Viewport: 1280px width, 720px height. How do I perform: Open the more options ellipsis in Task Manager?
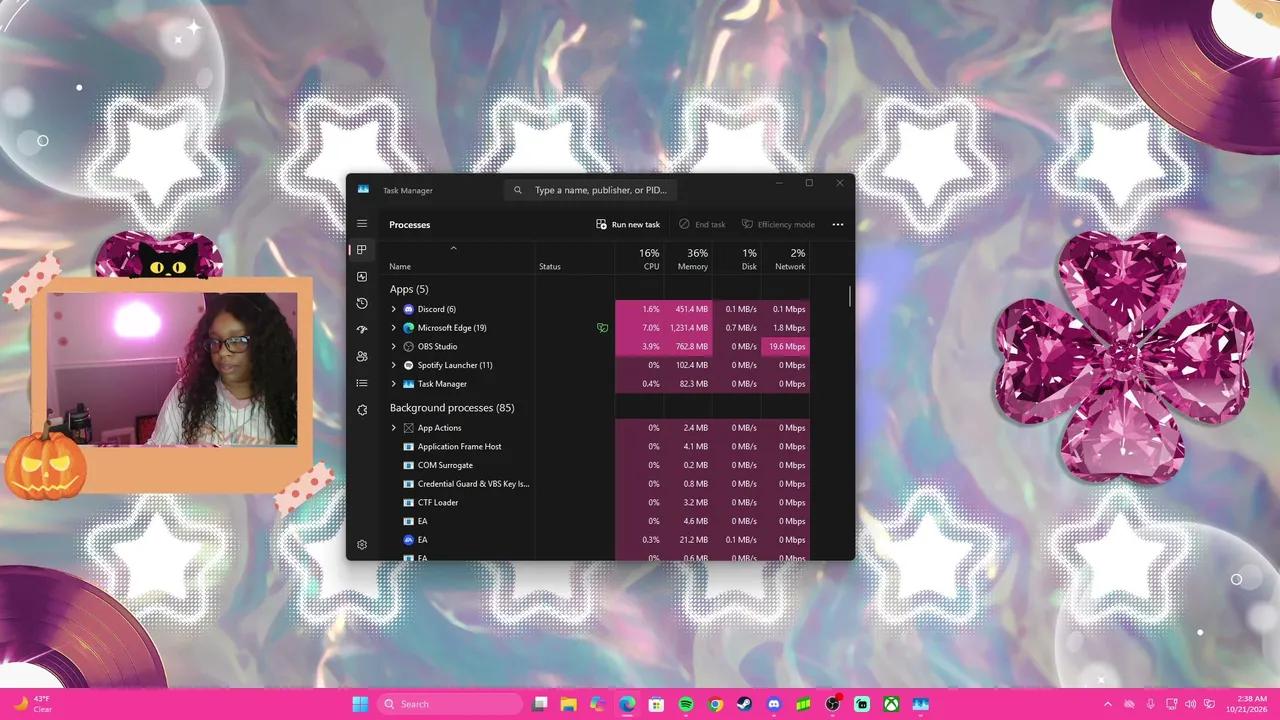click(x=838, y=225)
